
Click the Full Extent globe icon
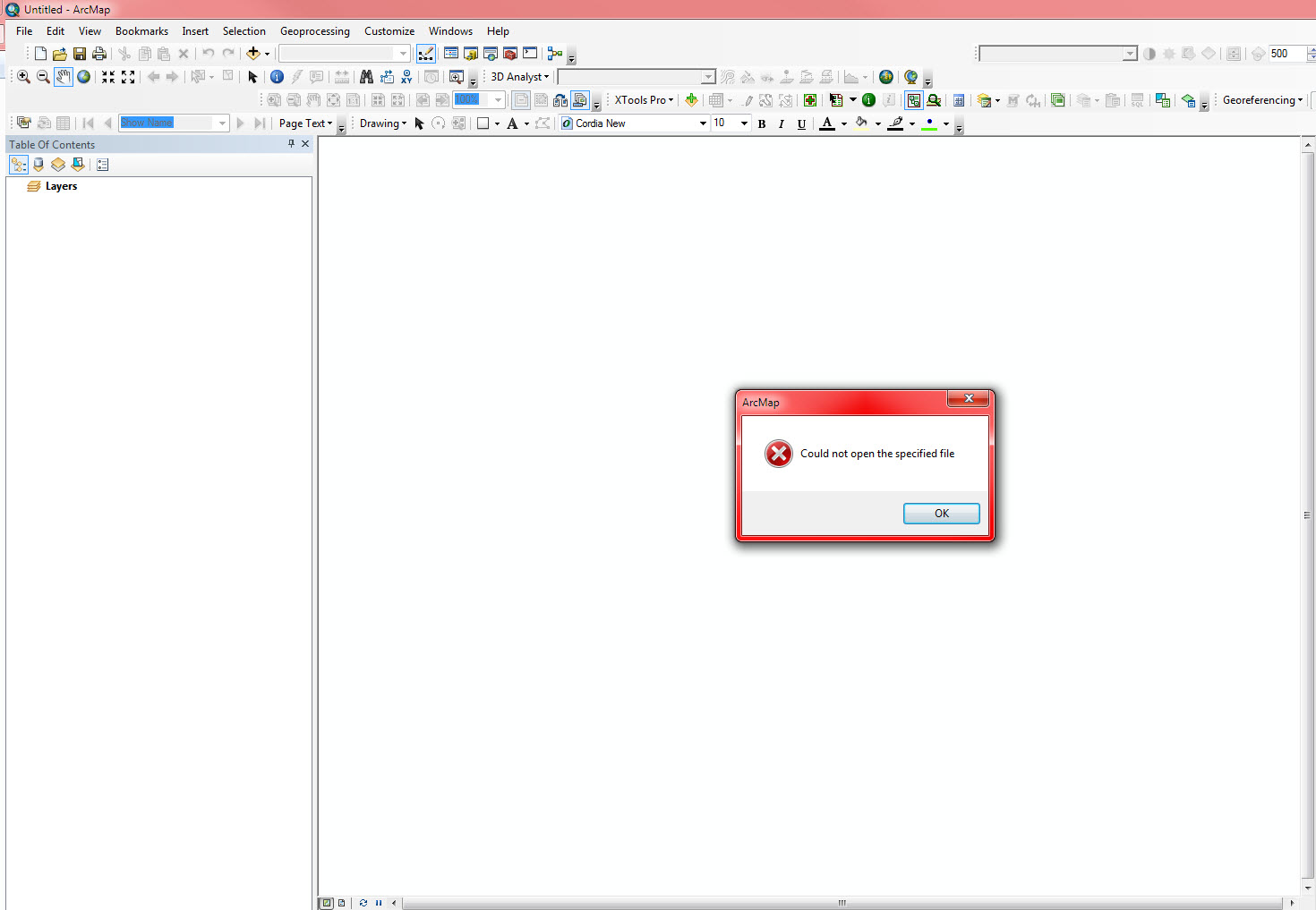tap(83, 77)
